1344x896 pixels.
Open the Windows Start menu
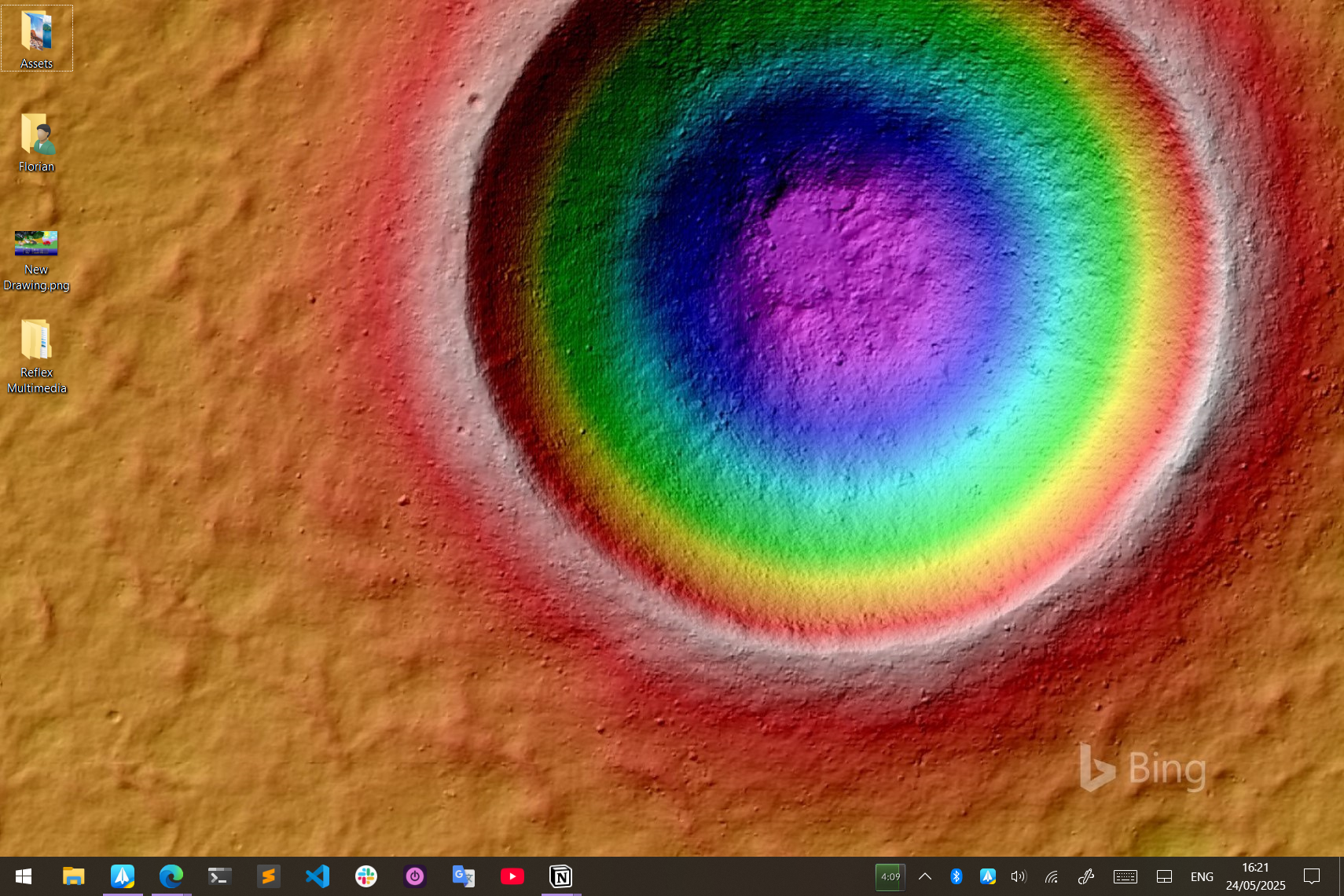coord(24,876)
